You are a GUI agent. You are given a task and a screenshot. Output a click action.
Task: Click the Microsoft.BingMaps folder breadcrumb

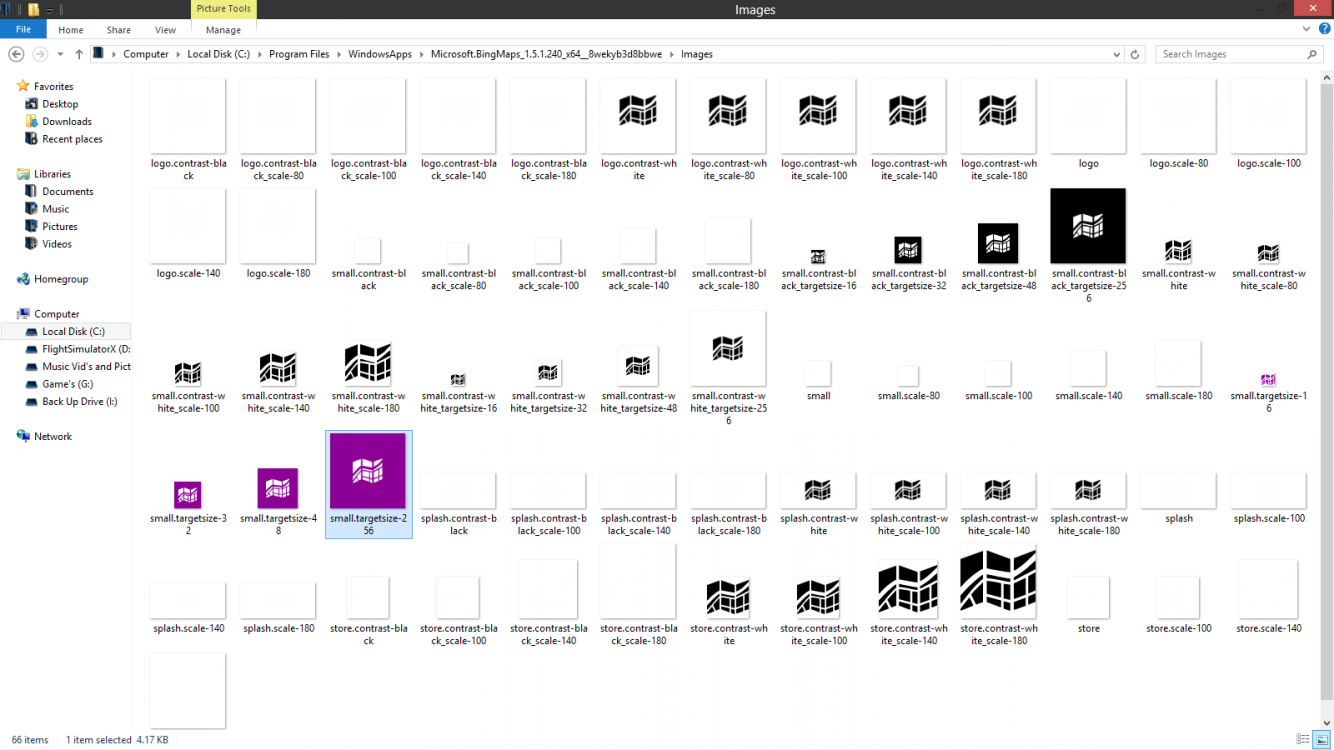click(546, 54)
